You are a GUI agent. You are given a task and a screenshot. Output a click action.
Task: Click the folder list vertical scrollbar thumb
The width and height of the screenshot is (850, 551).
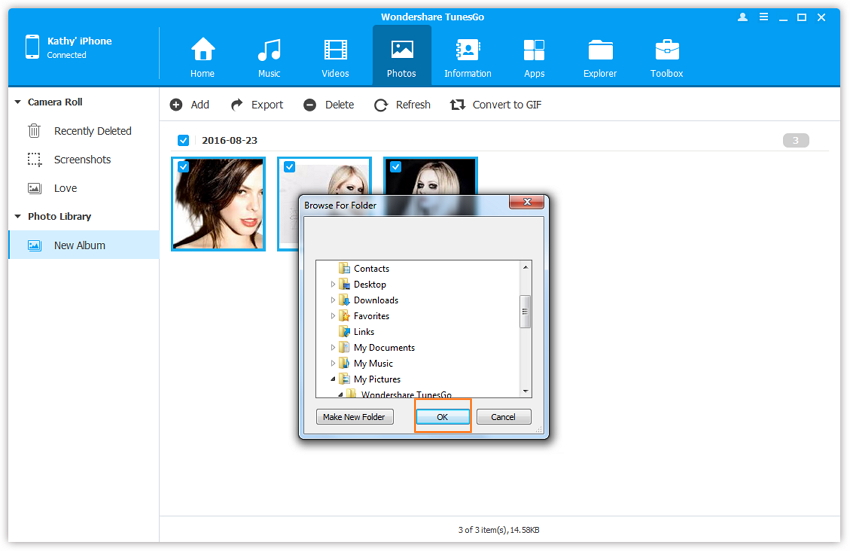point(525,310)
